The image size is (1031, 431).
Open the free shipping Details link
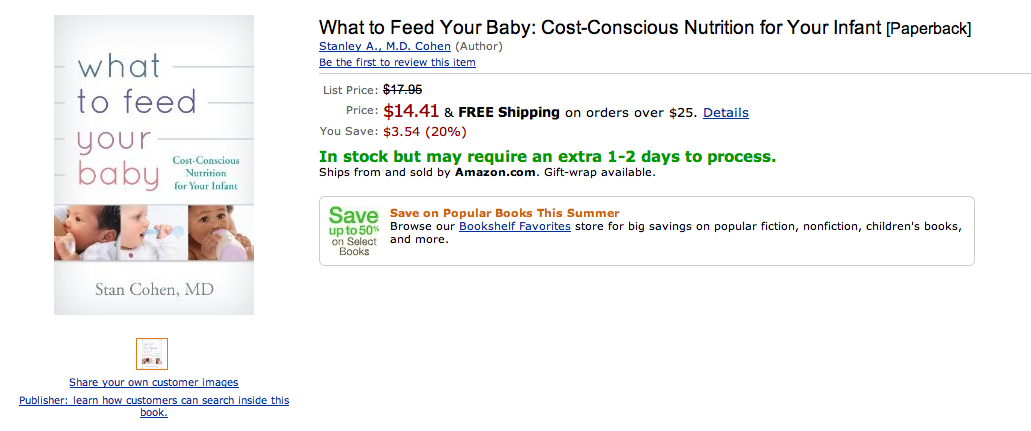tap(726, 113)
